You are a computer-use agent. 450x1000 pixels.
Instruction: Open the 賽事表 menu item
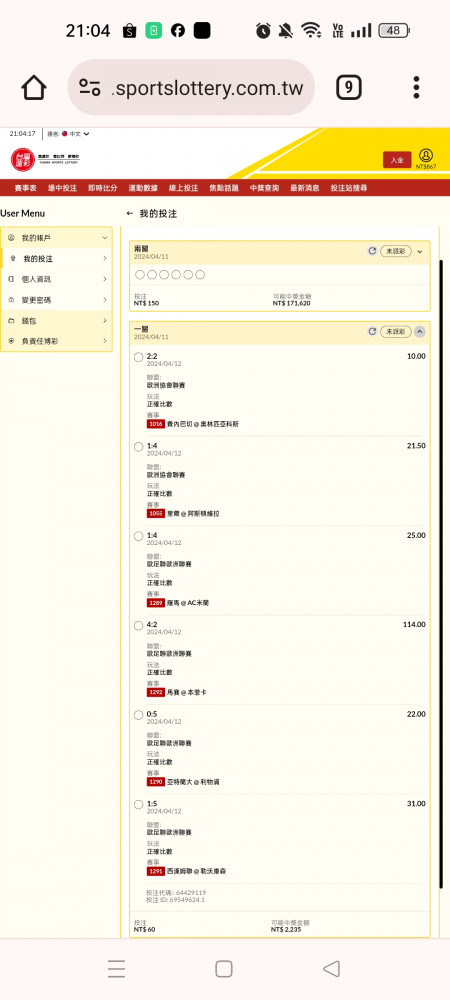(25, 188)
